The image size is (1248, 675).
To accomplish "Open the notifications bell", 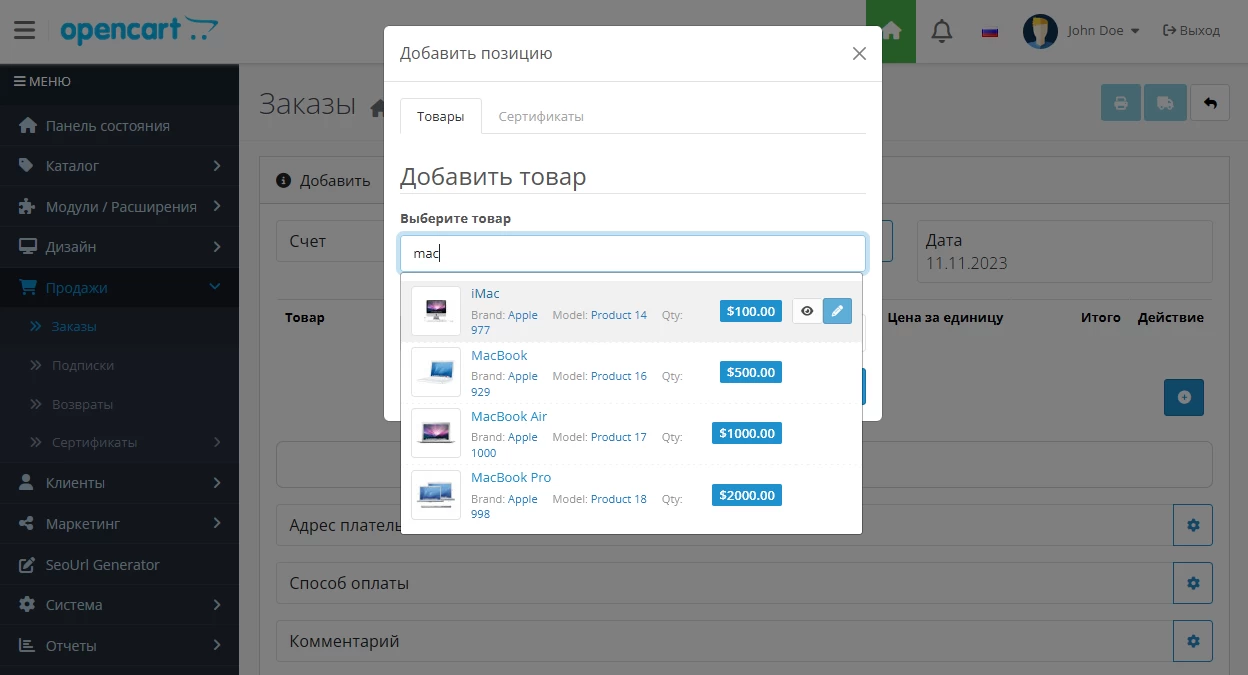I will (x=941, y=31).
